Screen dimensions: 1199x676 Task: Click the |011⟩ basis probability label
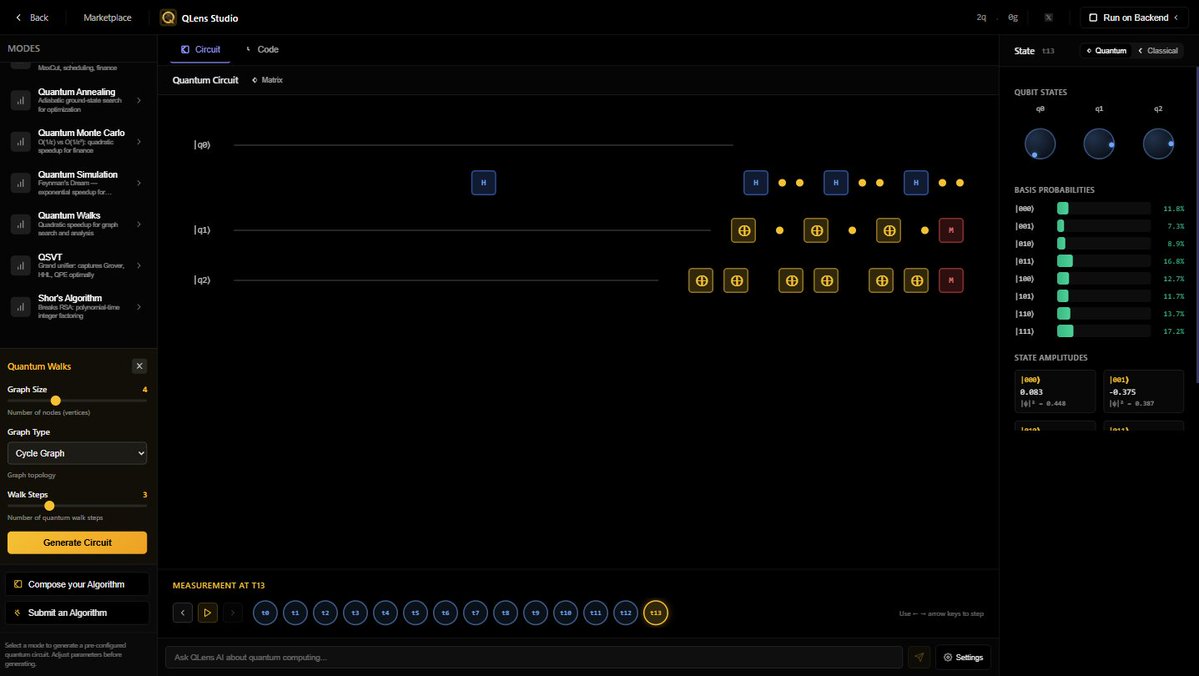pyautogui.click(x=1025, y=262)
